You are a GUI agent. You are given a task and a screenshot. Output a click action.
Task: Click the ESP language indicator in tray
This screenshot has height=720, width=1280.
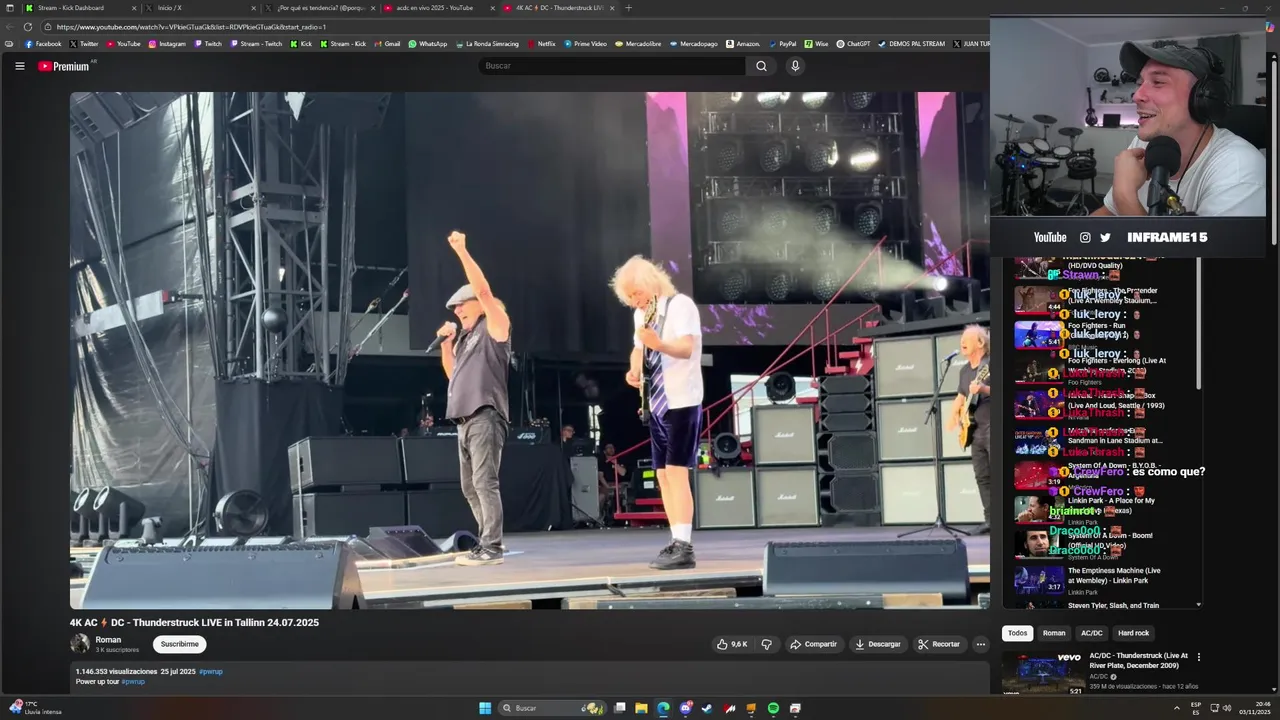[1196, 708]
